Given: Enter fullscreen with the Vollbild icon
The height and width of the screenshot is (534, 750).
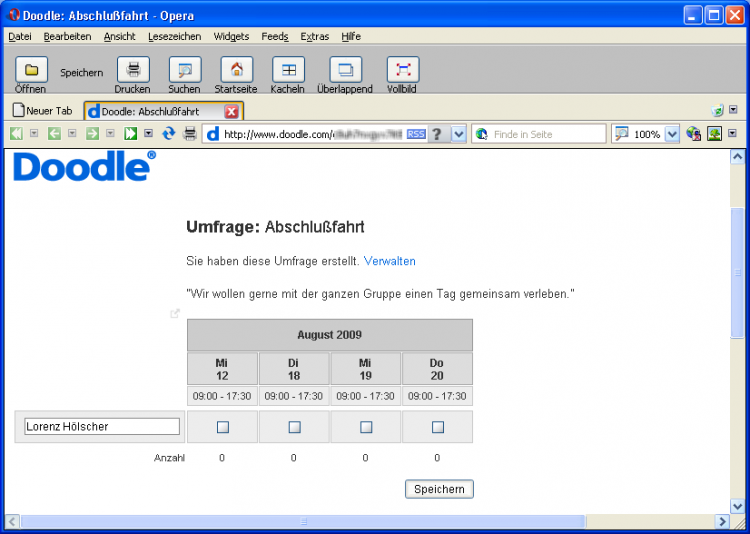Looking at the screenshot, I should pyautogui.click(x=402, y=70).
